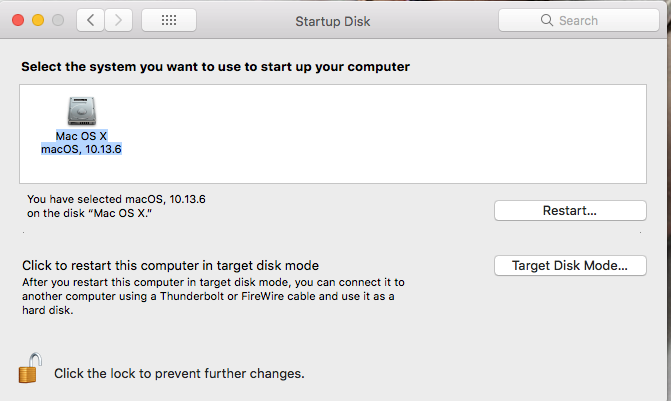
Task: Click the Startup Disk window title
Action: (x=333, y=21)
